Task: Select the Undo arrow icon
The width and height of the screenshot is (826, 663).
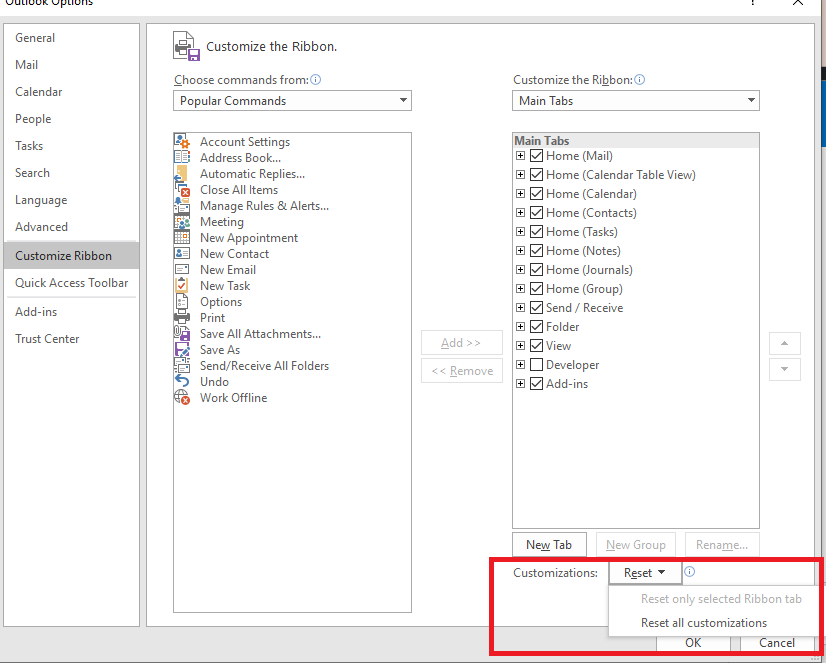Action: (182, 381)
